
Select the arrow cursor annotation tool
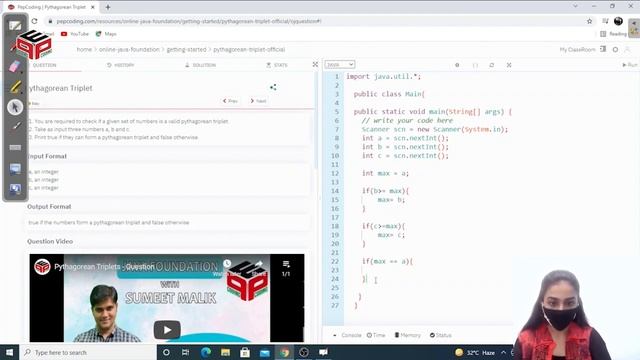[15, 107]
